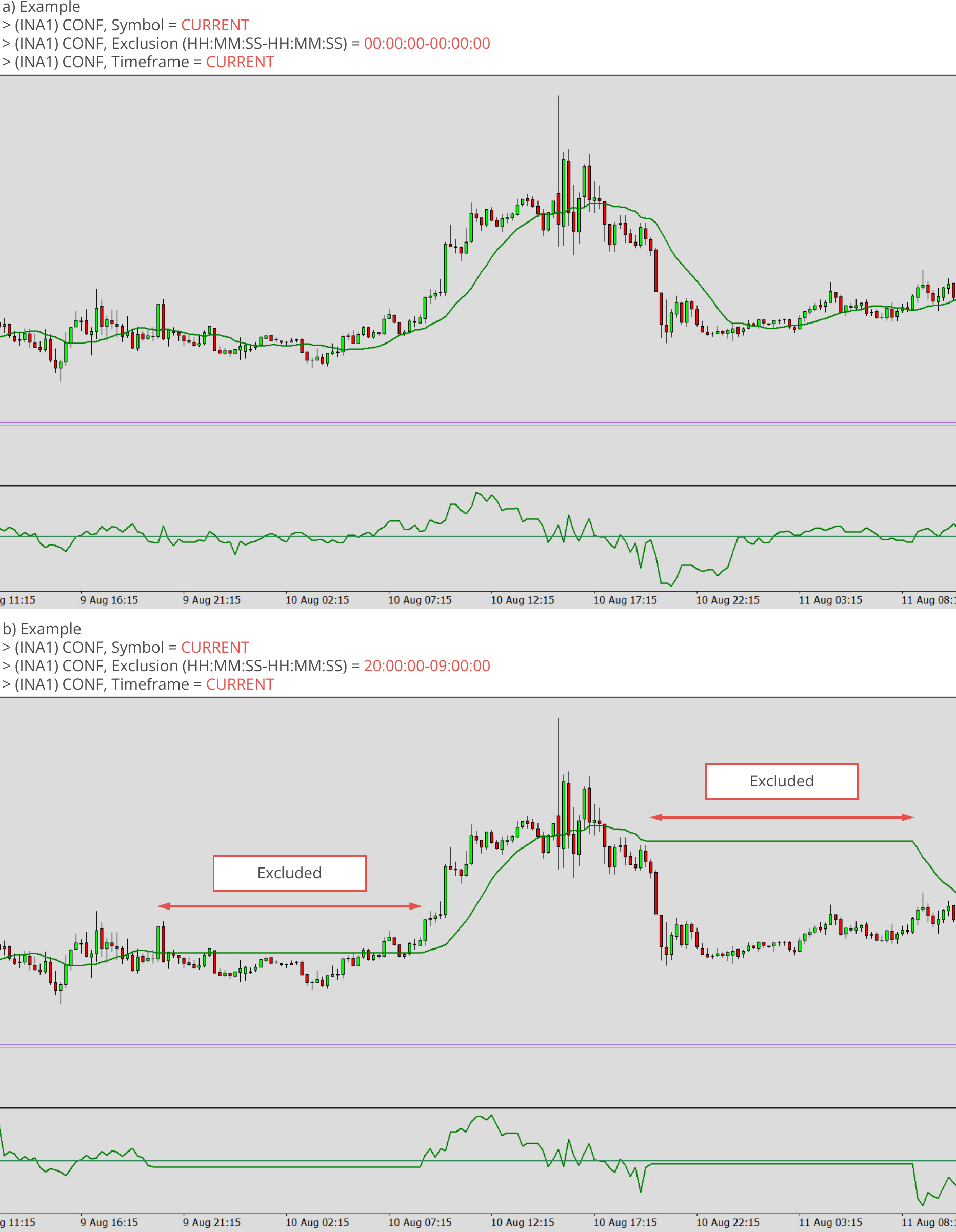Click "9 Aug 16:15" on example b time axis
This screenshot has height=1232, width=956.
tap(109, 1222)
